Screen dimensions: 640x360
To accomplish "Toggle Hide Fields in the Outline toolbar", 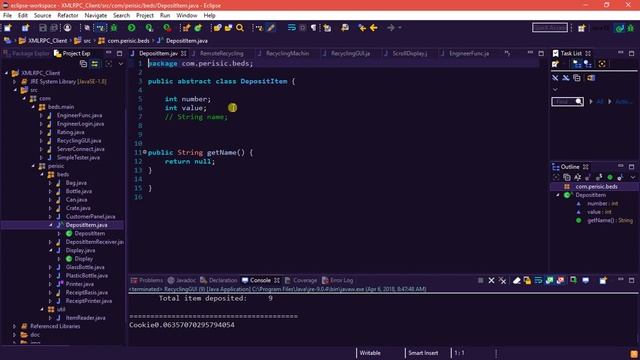I will click(588, 177).
